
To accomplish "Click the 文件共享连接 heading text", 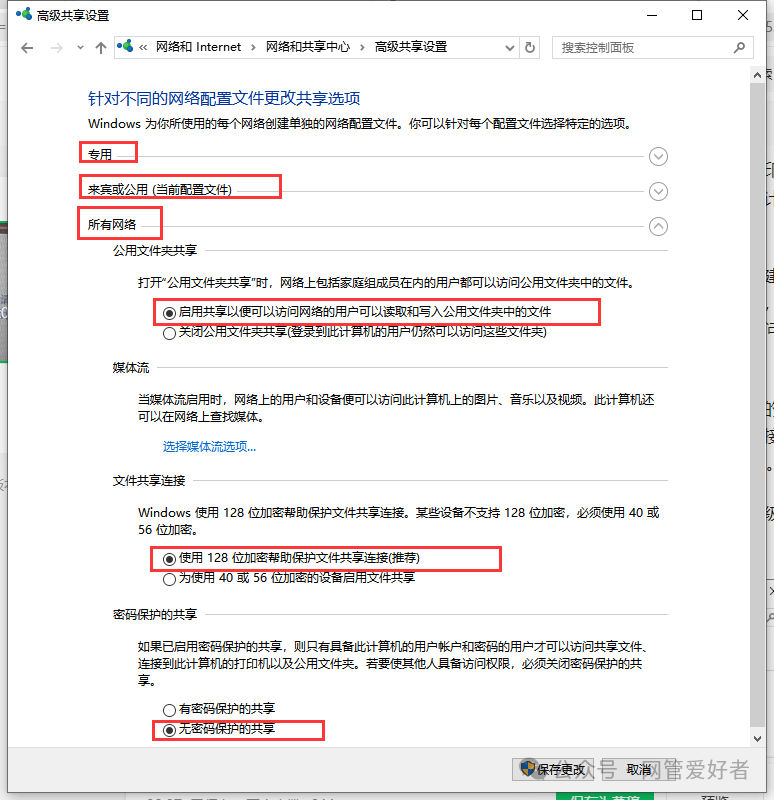I will [148, 480].
